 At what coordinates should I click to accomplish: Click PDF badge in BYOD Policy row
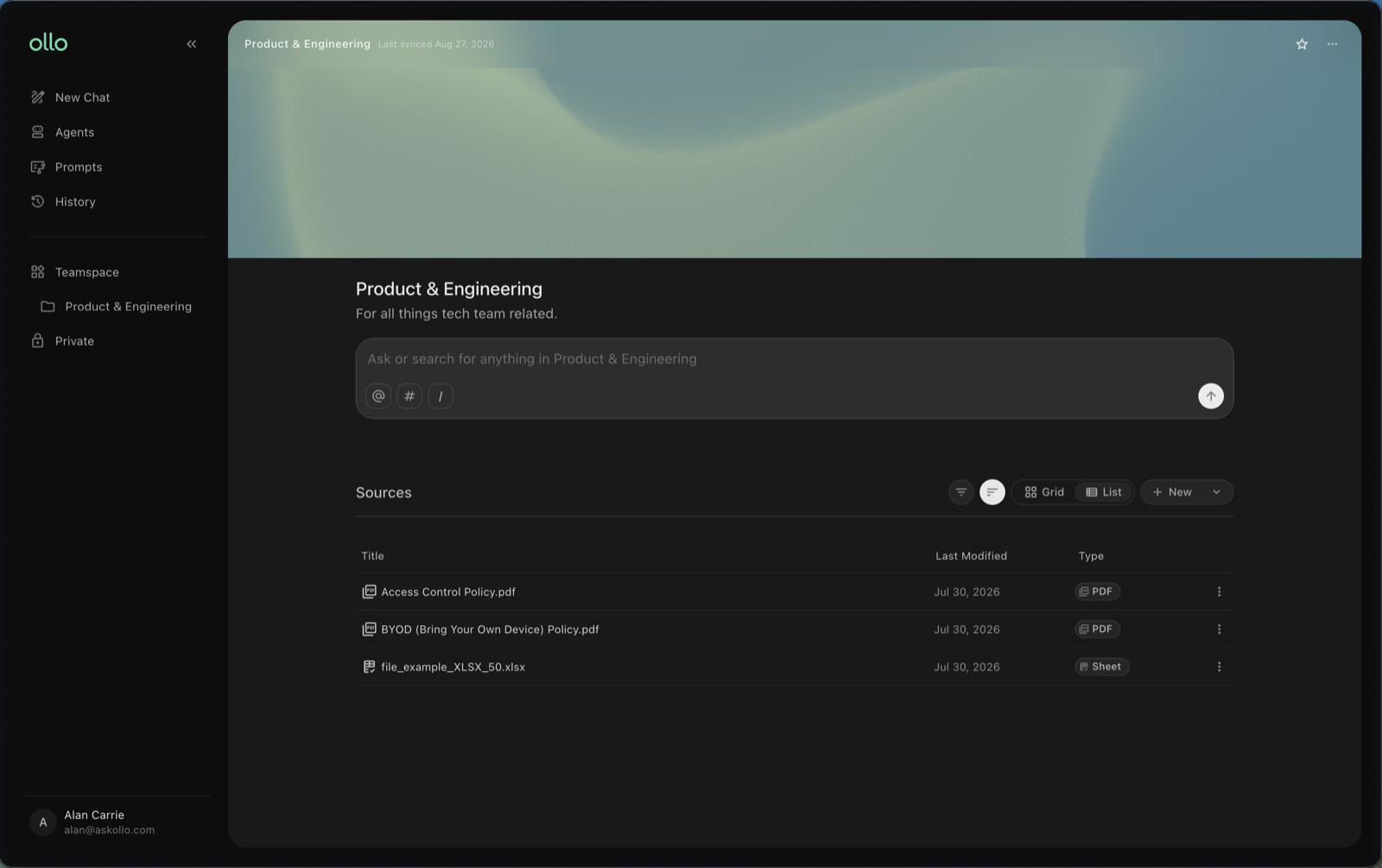coord(1097,630)
